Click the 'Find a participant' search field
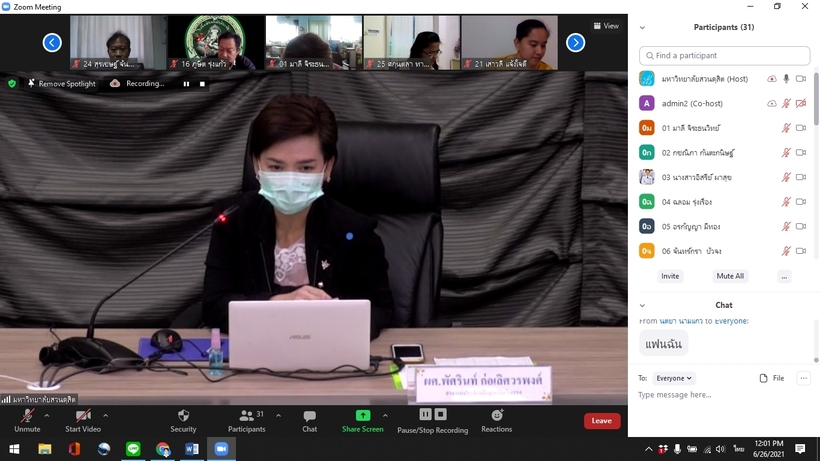The width and height of the screenshot is (820, 461). tap(724, 56)
